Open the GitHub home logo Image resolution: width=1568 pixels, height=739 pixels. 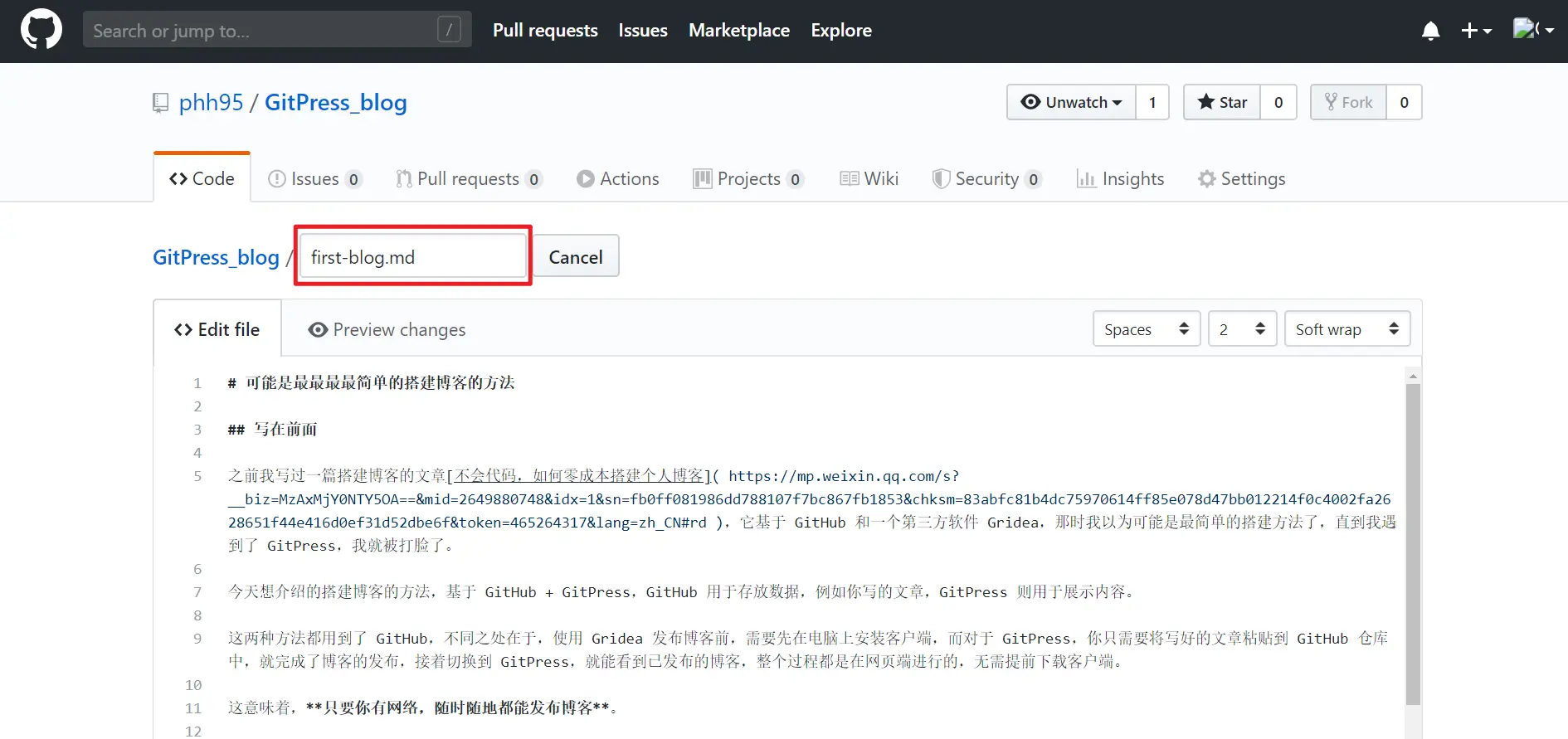pos(41,30)
